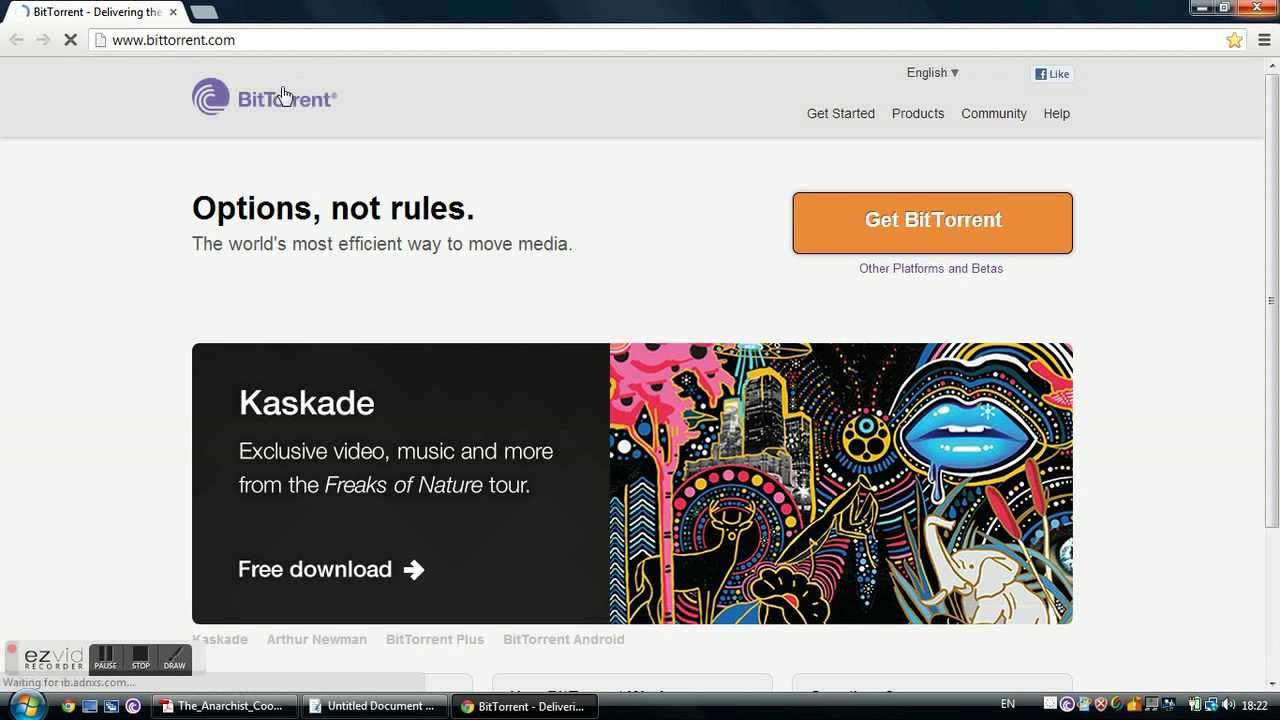The width and height of the screenshot is (1280, 720).
Task: Click the Kaskade banner heading
Action: point(307,403)
